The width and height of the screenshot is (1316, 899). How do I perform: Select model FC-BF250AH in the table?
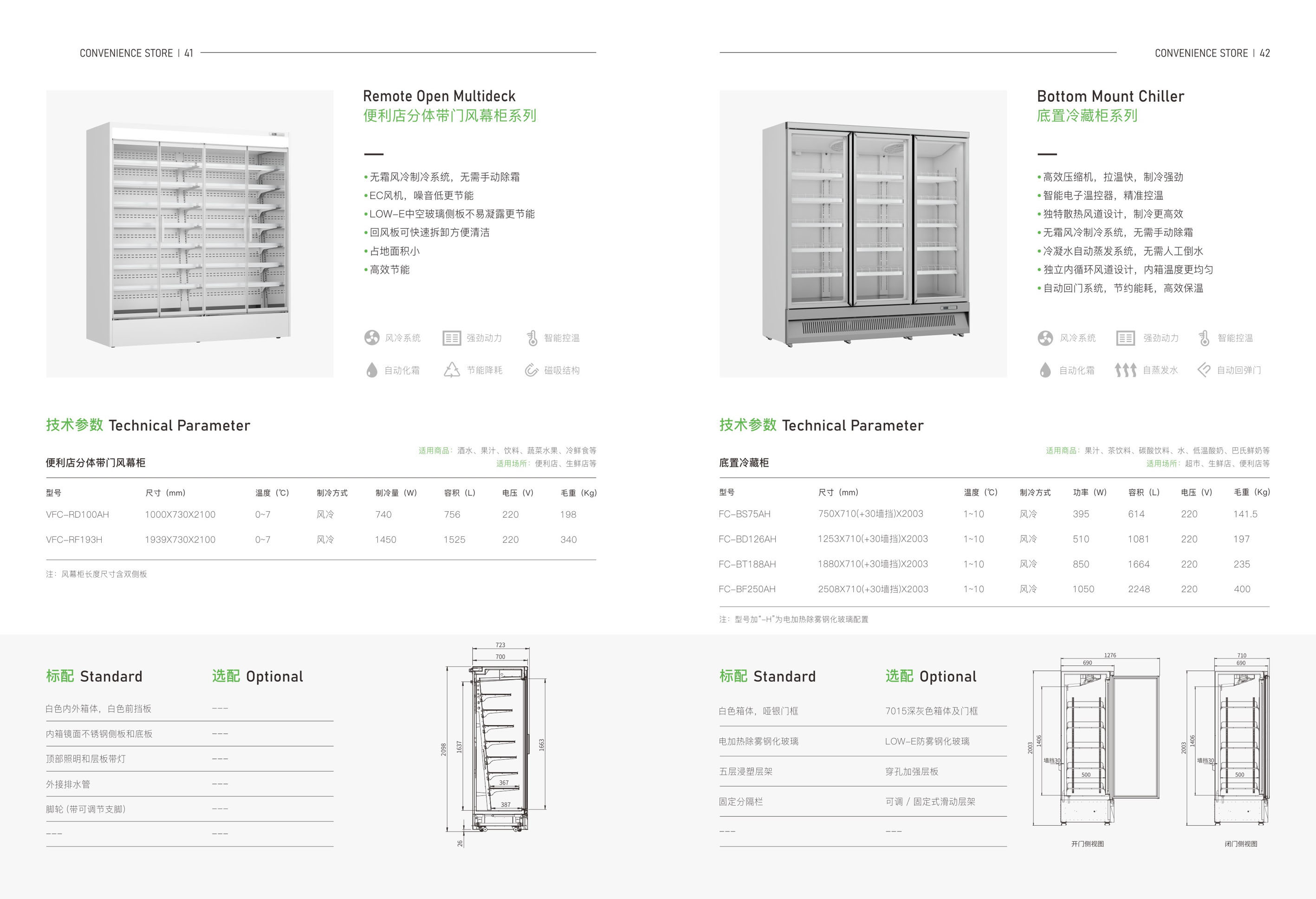[x=747, y=589]
